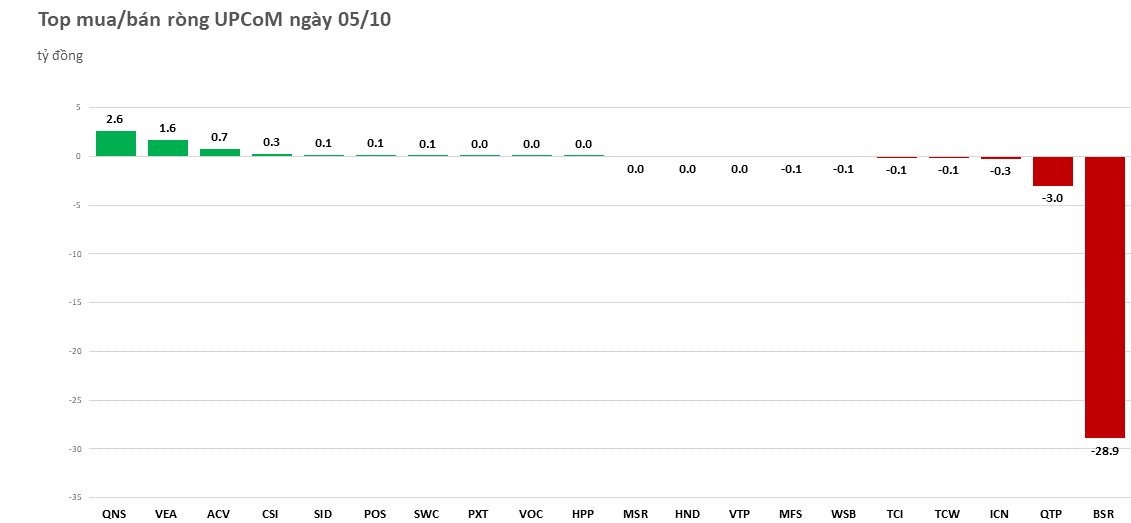Click the 'tỷ đồng' unit label
The height and width of the screenshot is (523, 1131).
pos(60,56)
